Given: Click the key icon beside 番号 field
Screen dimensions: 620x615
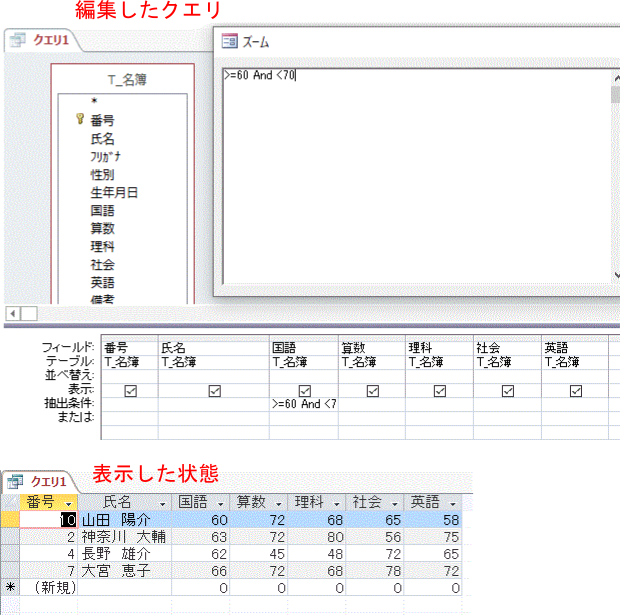Looking at the screenshot, I should tap(80, 119).
